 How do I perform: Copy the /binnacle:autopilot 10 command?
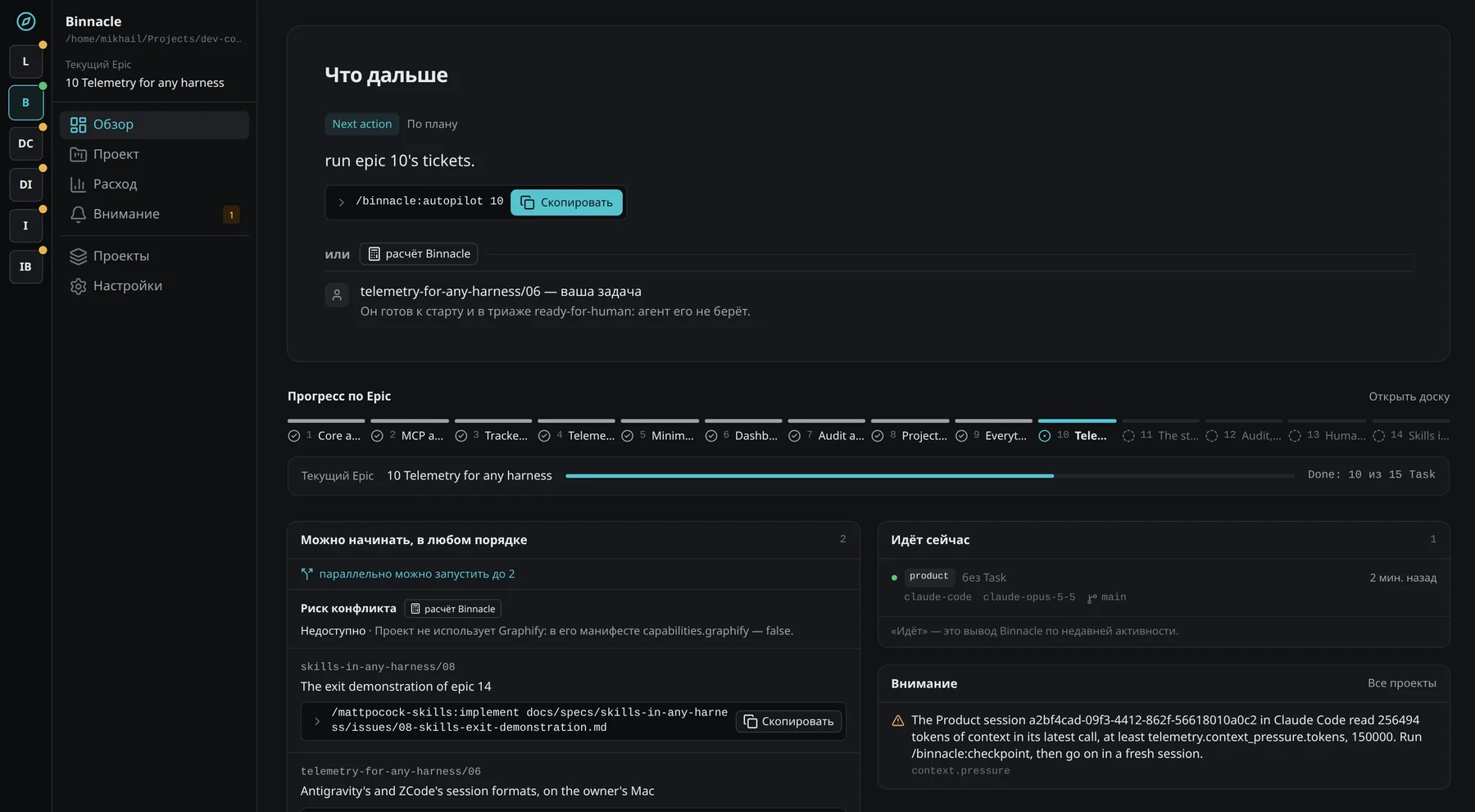[566, 202]
